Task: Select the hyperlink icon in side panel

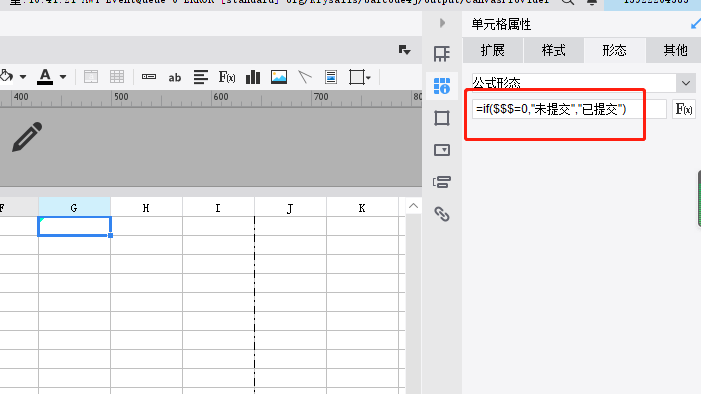Action: tap(442, 214)
